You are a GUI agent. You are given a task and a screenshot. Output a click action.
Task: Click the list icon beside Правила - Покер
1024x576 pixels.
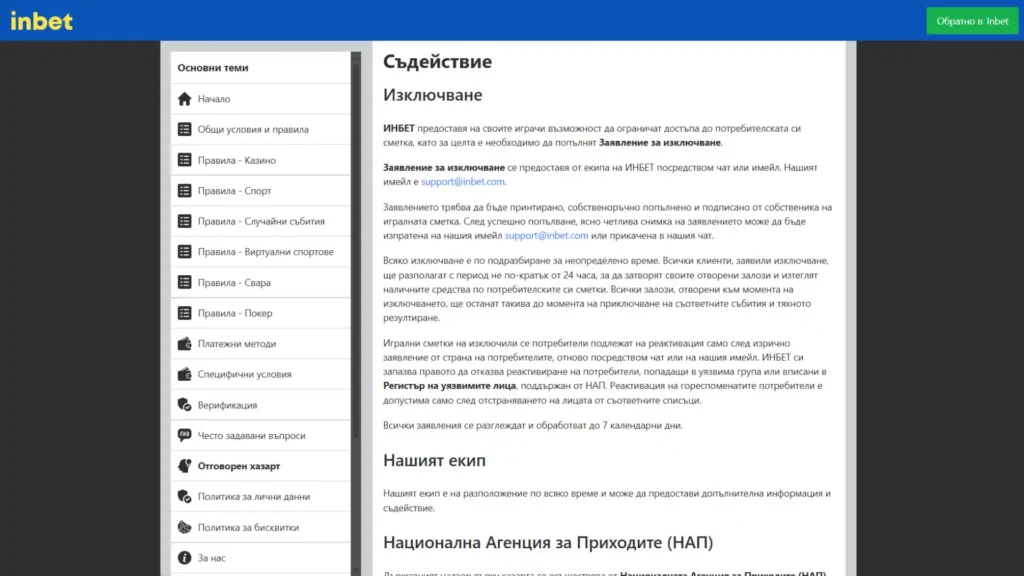184,313
